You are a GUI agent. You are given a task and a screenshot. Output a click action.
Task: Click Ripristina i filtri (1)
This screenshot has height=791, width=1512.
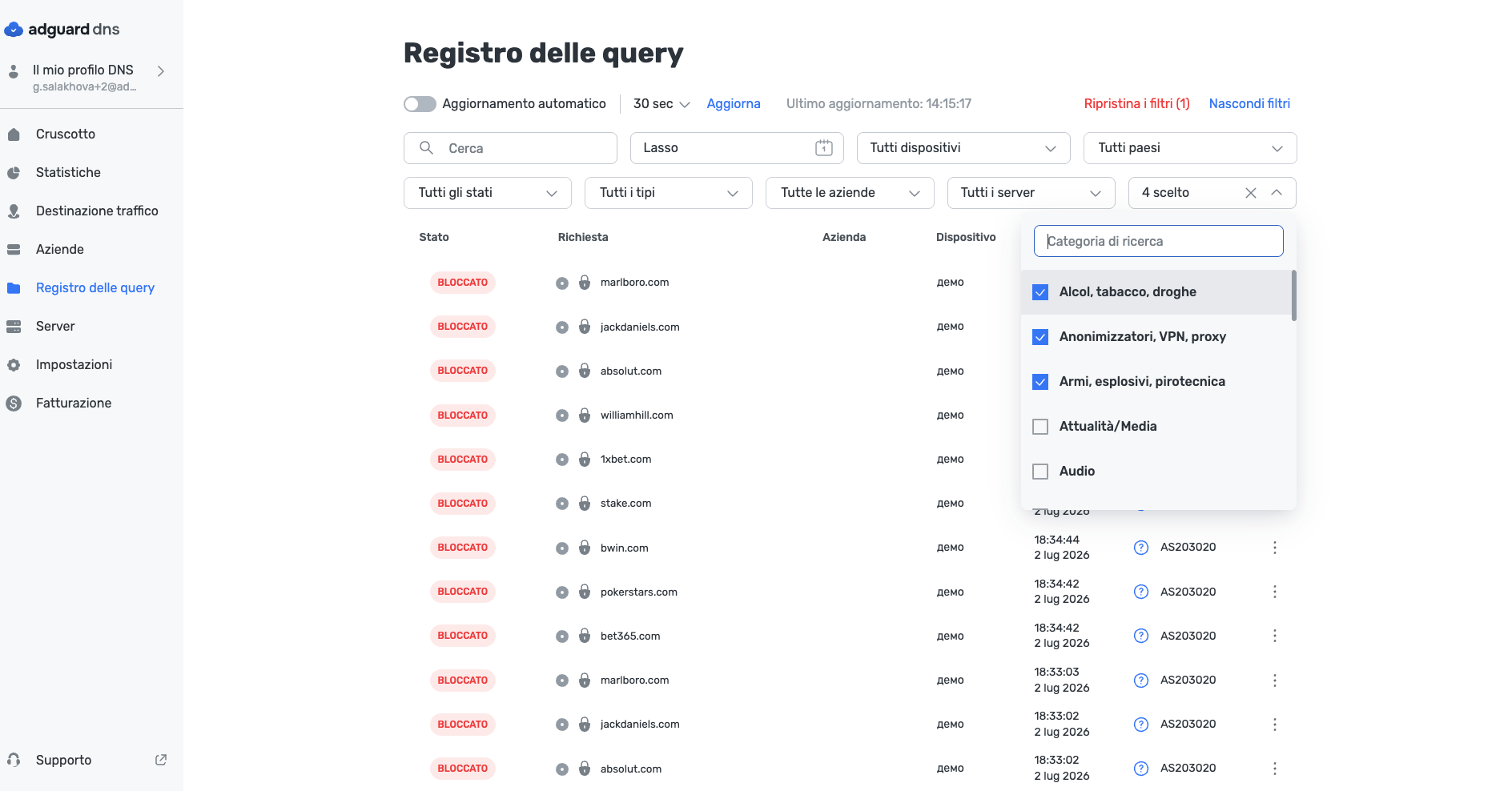coord(1136,104)
